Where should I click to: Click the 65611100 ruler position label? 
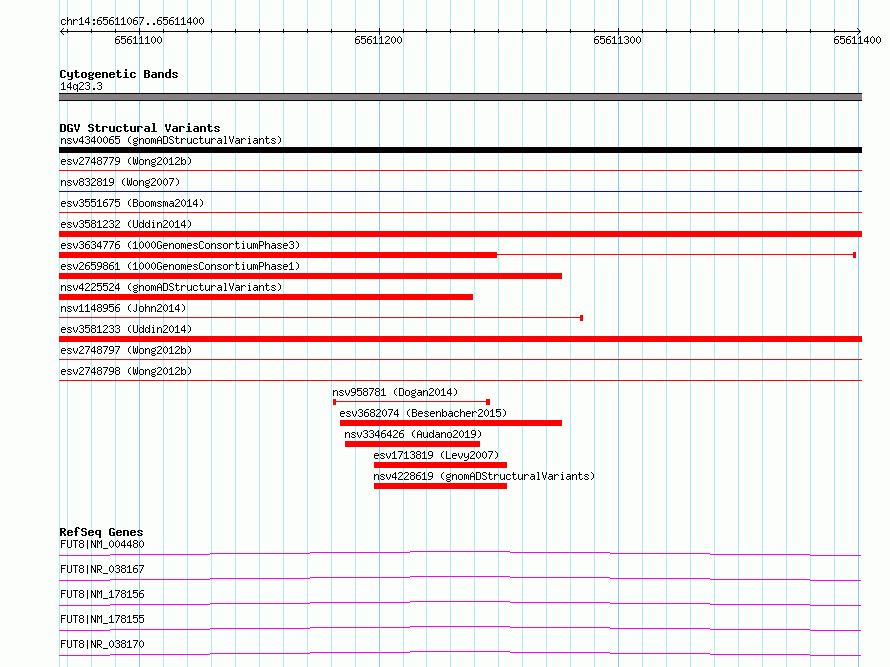[x=138, y=40]
